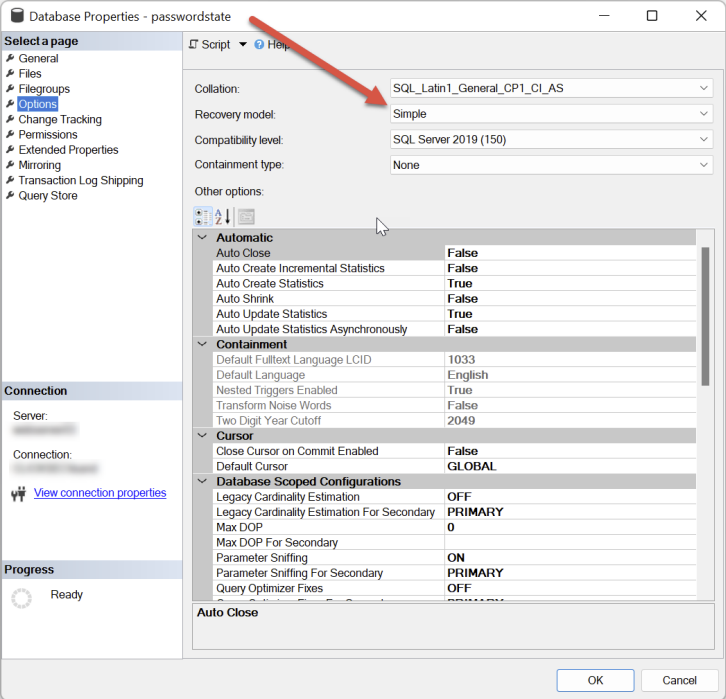The width and height of the screenshot is (726, 699).
Task: Select the Auto Shrink row
Action: [x=455, y=299]
